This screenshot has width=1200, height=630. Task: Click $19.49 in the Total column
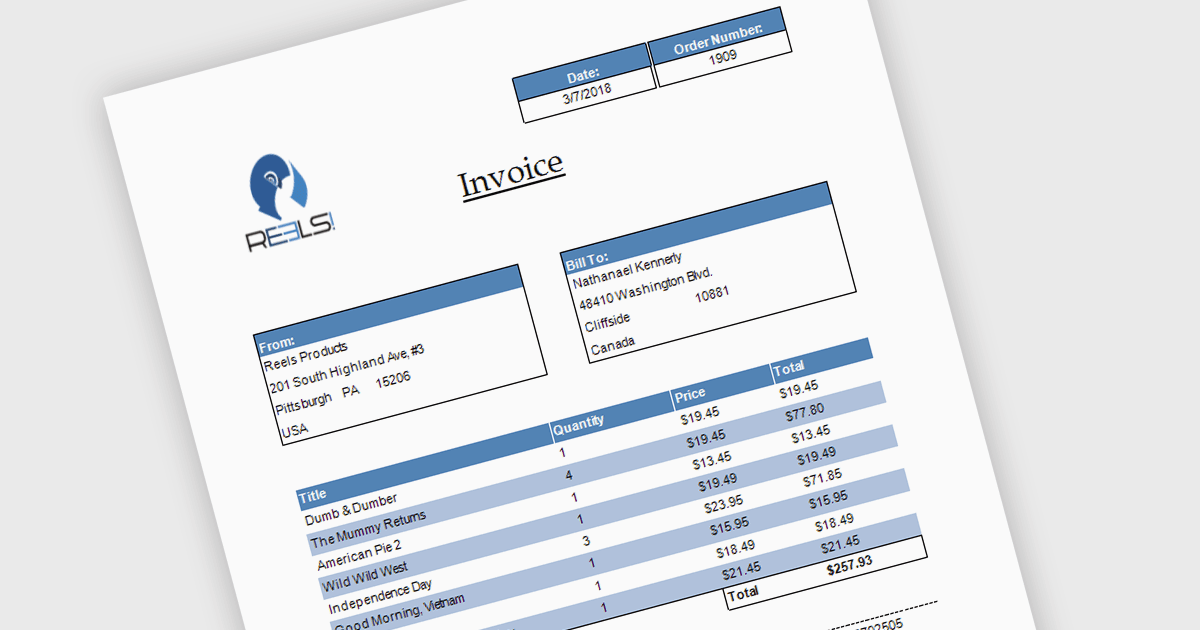click(816, 457)
